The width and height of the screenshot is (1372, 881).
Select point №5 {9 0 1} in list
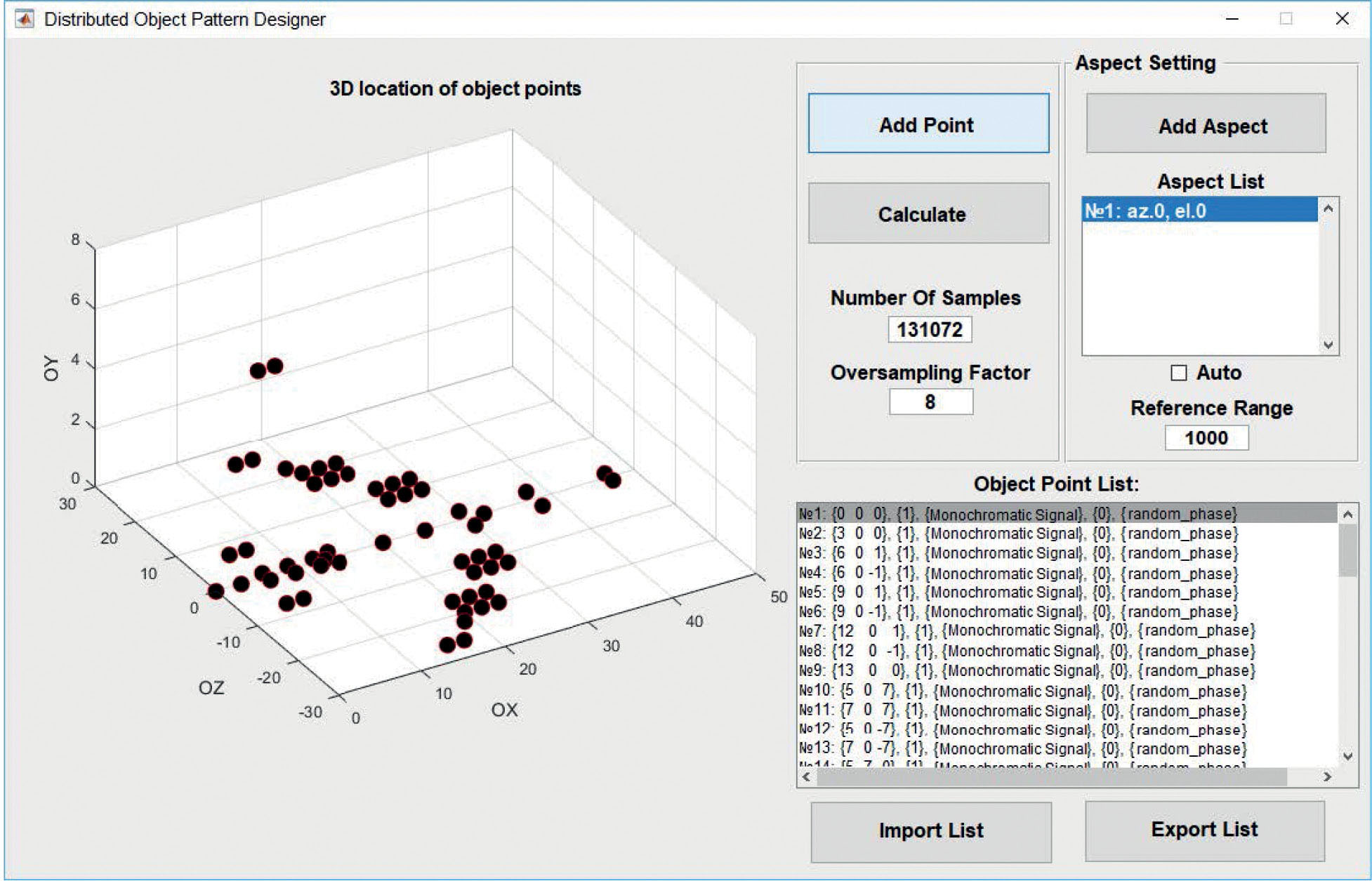[x=1018, y=592]
